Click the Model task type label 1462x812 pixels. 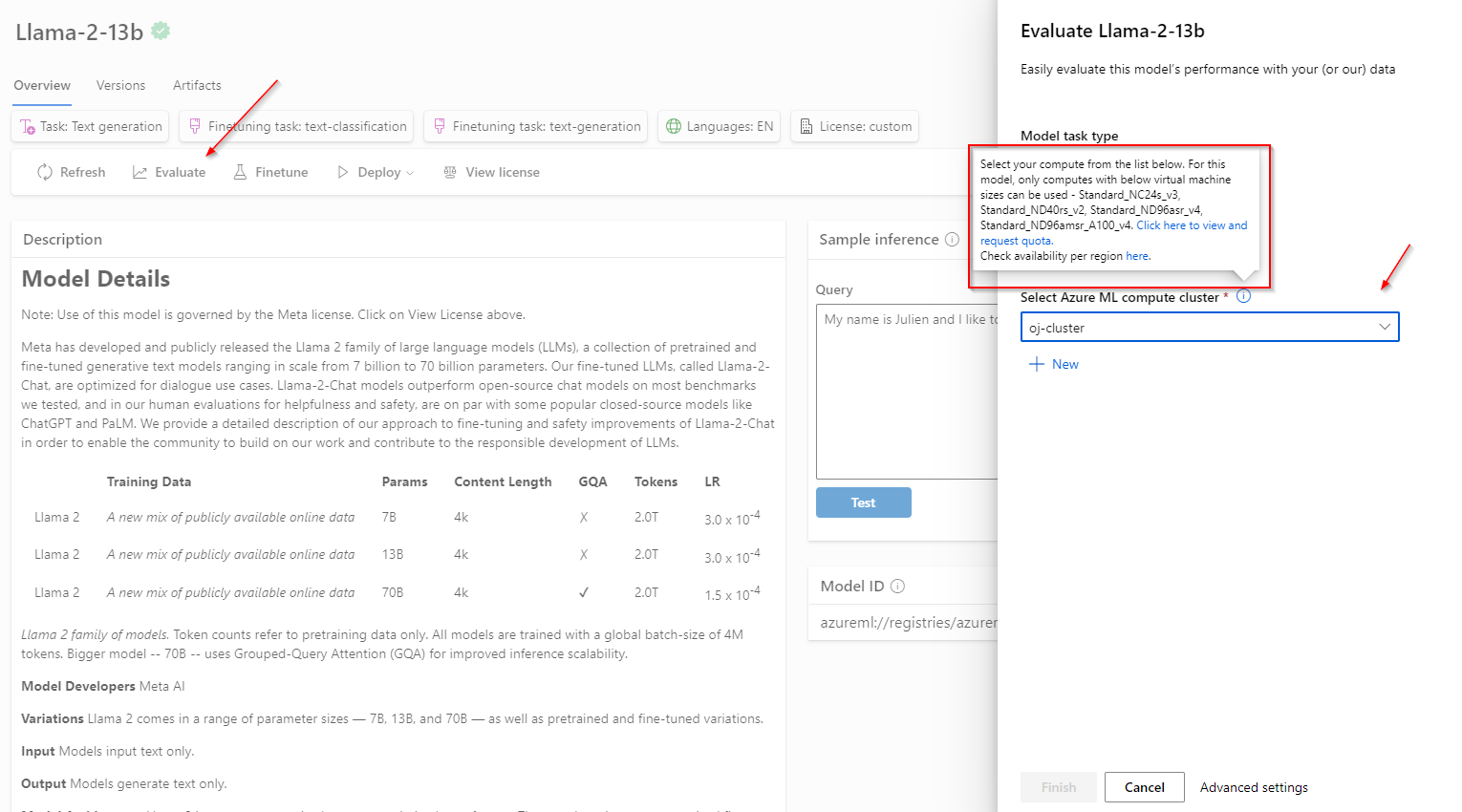point(1069,136)
